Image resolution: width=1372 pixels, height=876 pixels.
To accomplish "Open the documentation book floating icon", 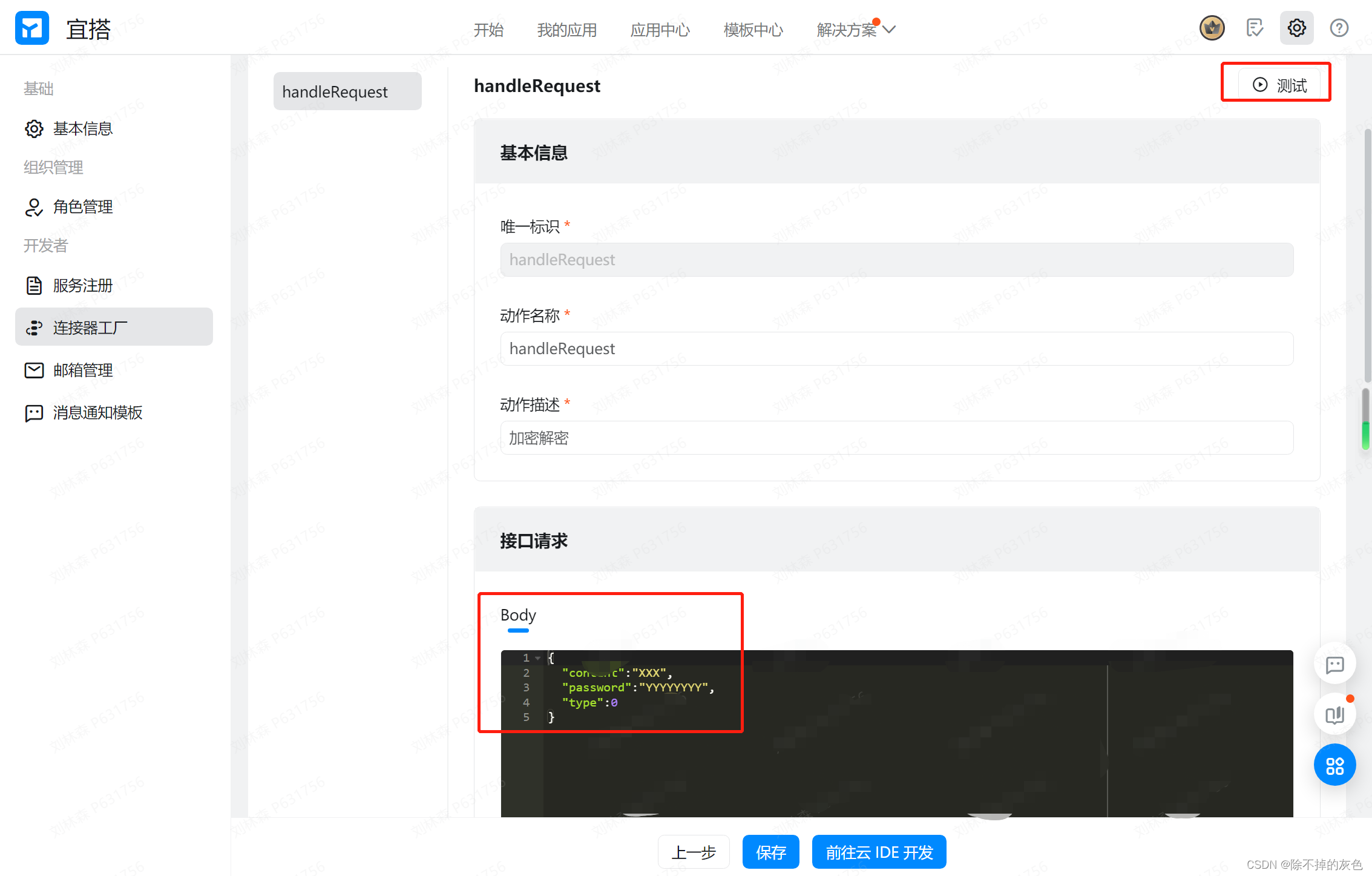I will click(1334, 714).
